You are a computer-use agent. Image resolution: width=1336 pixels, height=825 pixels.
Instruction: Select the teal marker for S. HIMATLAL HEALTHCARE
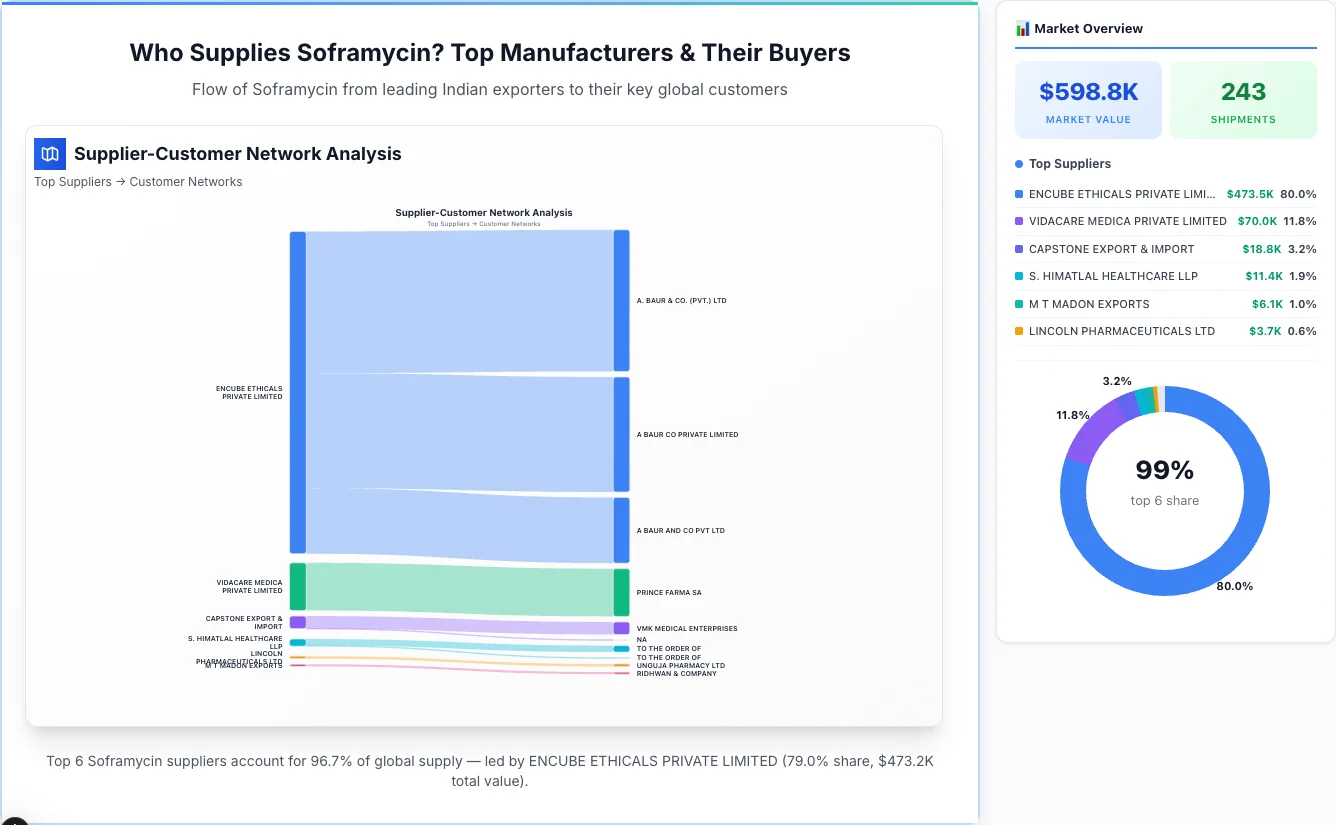point(1018,276)
